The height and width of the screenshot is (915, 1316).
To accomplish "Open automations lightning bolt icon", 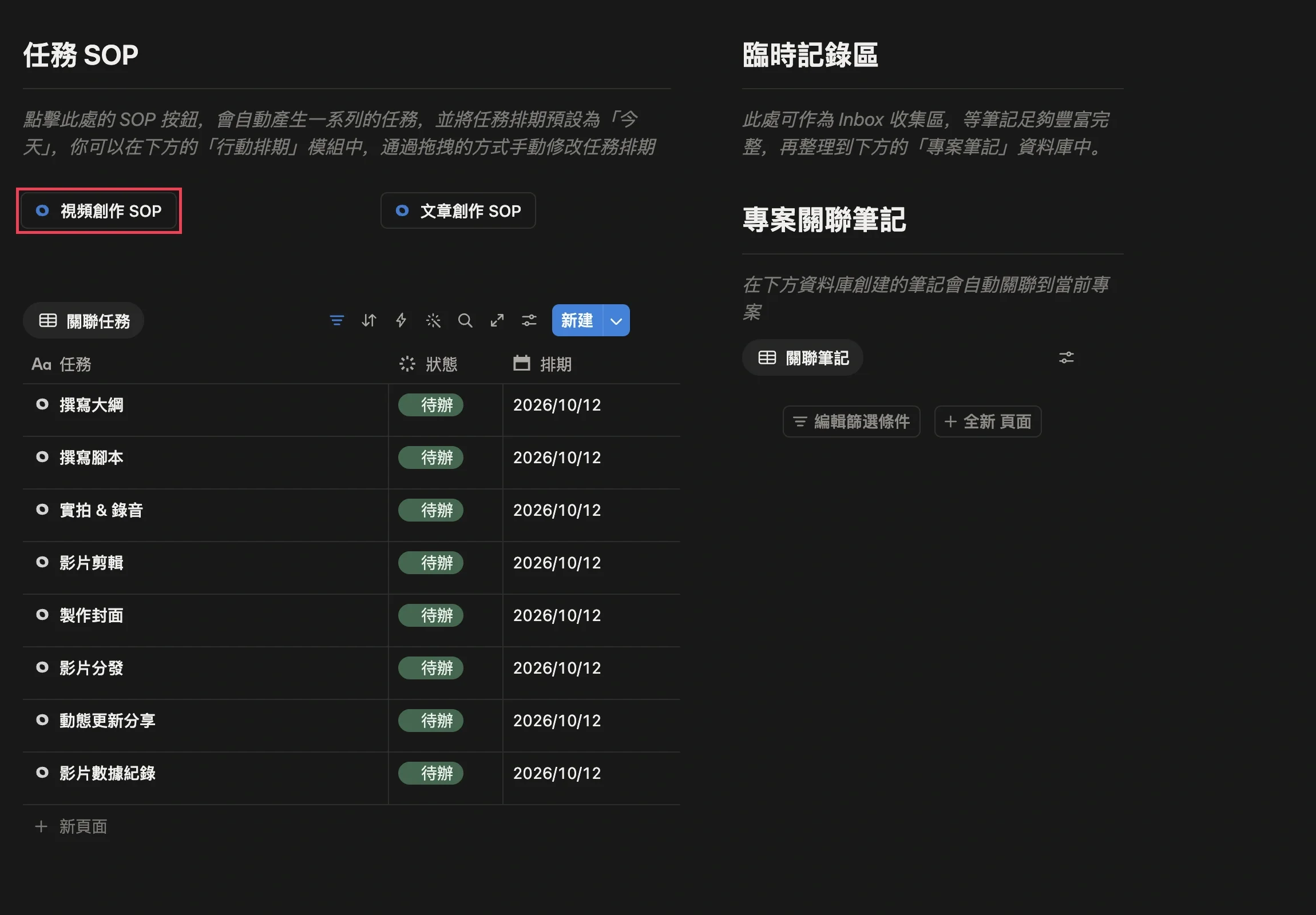I will 401,320.
